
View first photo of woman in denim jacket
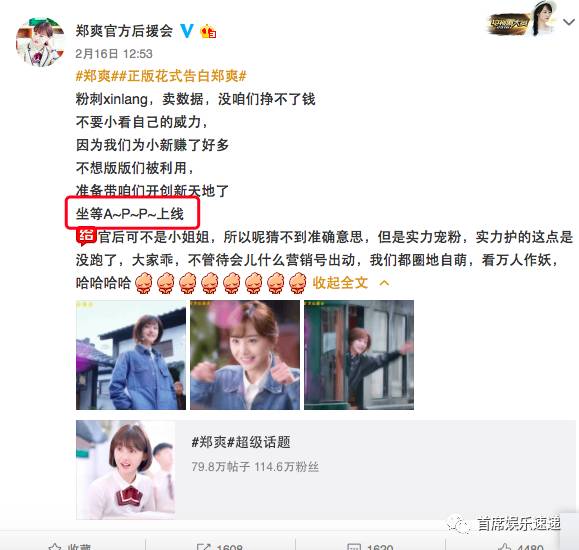point(131,355)
